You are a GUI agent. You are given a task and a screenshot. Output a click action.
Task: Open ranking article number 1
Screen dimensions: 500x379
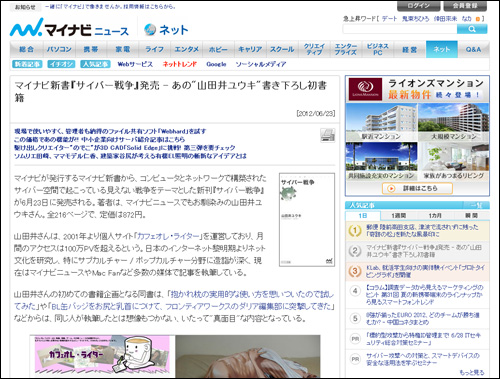[x=422, y=231]
